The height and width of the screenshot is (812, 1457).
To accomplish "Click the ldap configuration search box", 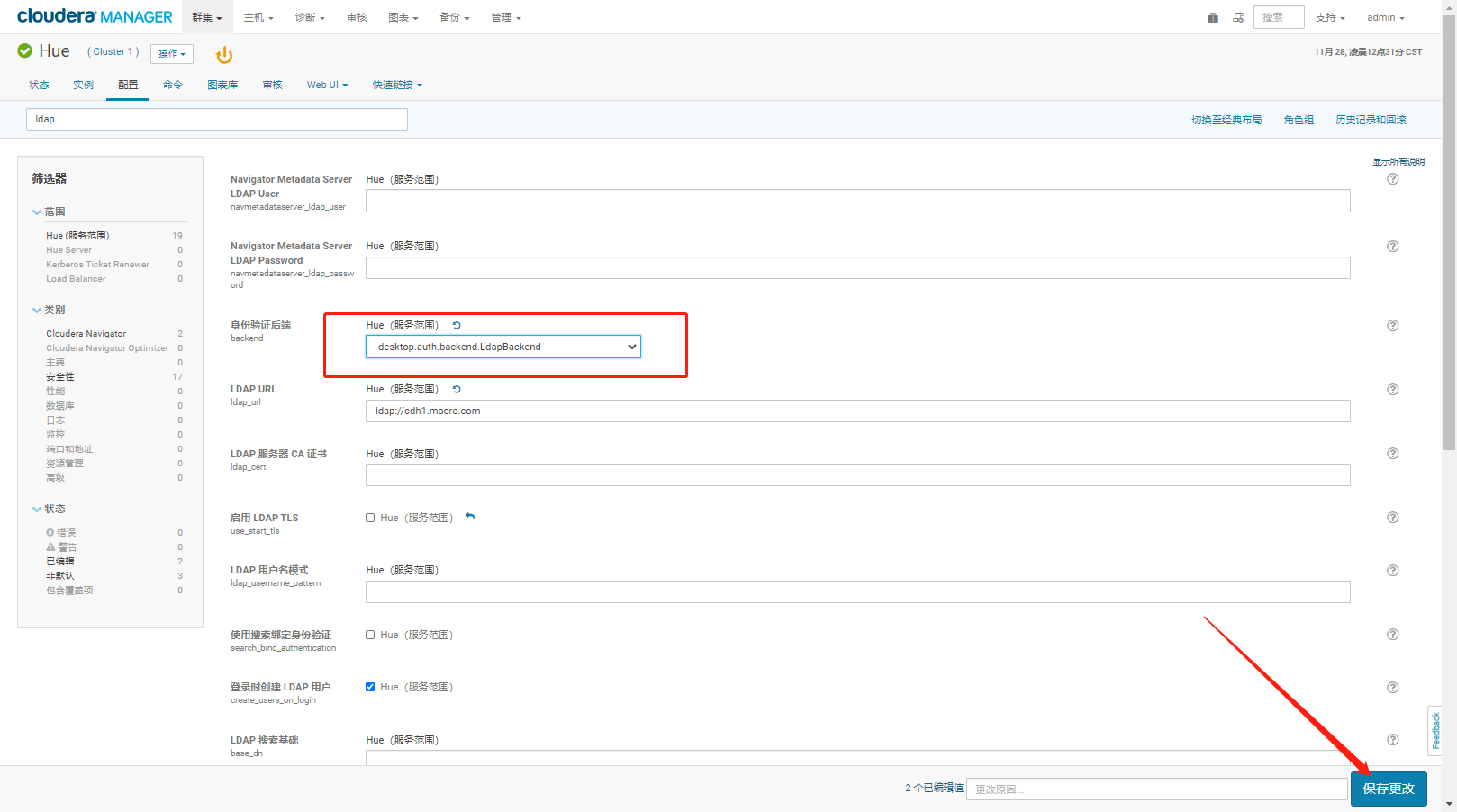I will click(x=217, y=119).
